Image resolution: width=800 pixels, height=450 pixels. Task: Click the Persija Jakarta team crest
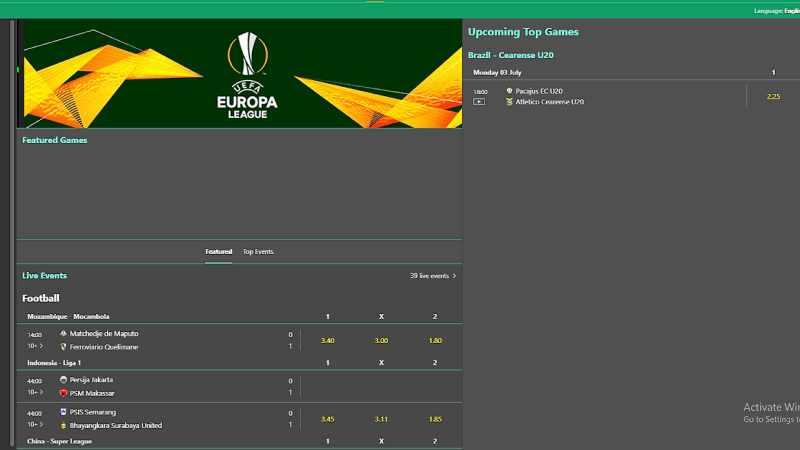tap(63, 380)
